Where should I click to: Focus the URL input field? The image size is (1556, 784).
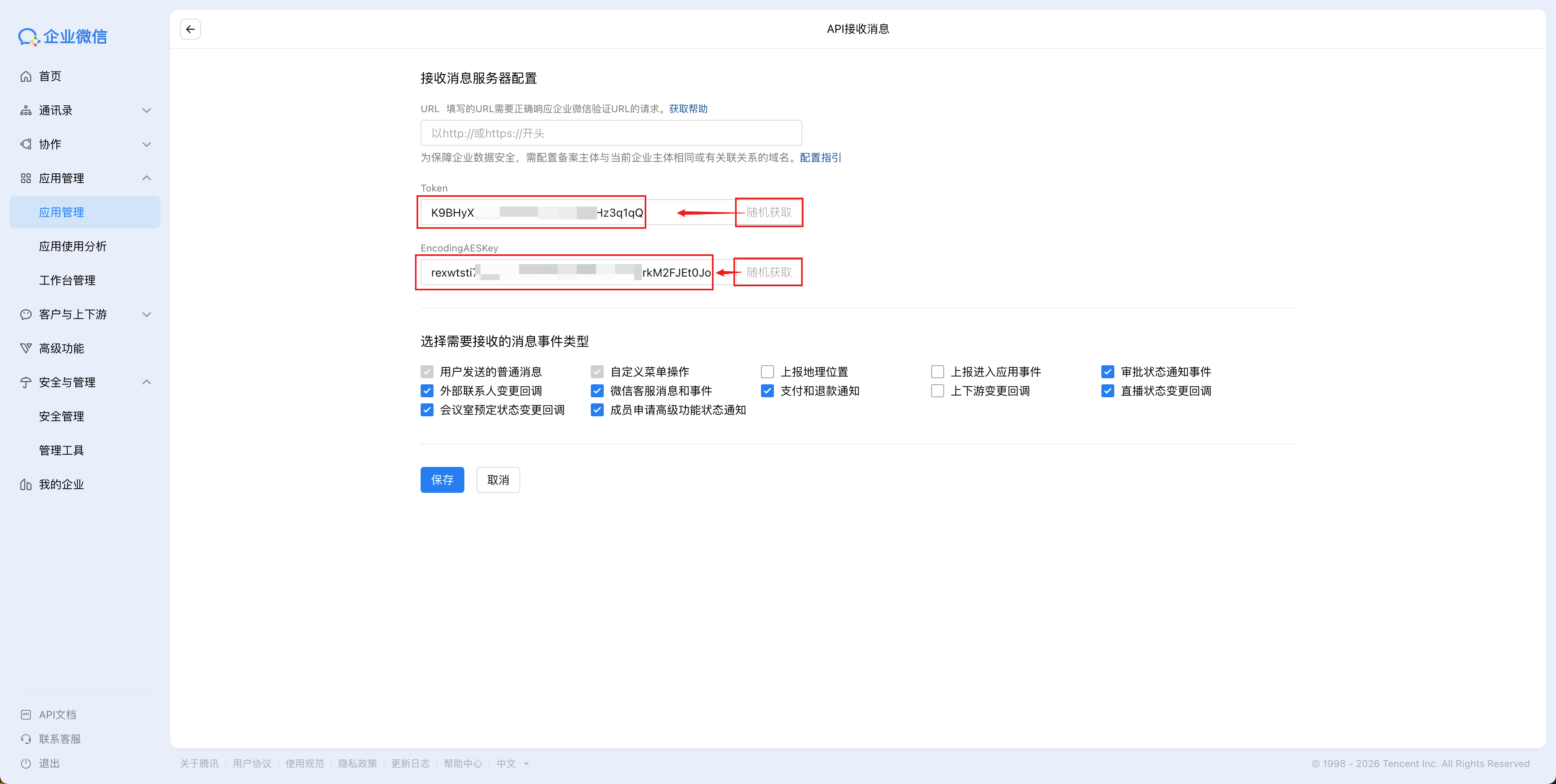pos(611,133)
